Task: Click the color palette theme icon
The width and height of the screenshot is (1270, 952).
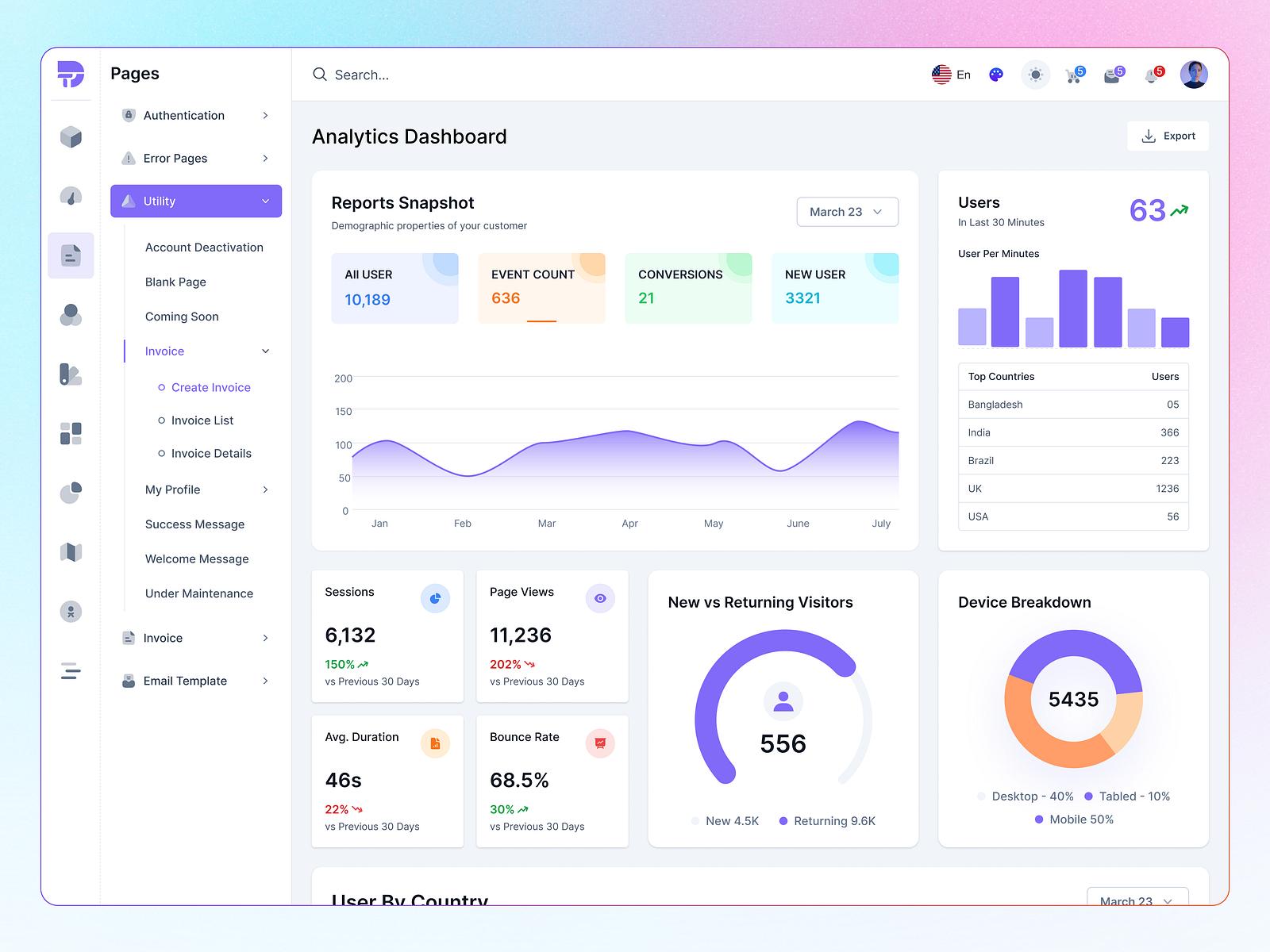Action: click(x=996, y=75)
